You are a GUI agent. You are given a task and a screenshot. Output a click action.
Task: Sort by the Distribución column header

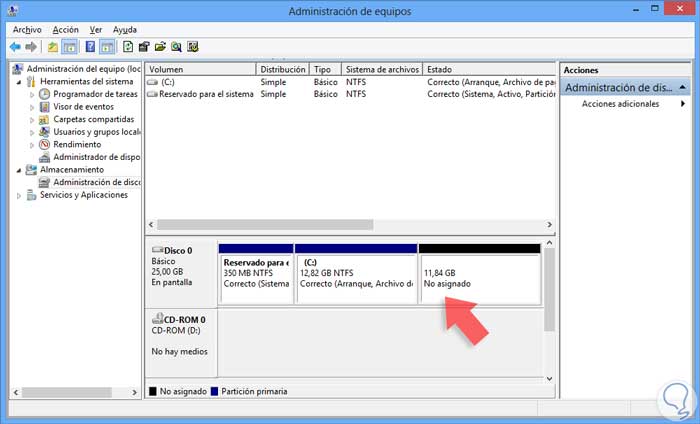[283, 69]
